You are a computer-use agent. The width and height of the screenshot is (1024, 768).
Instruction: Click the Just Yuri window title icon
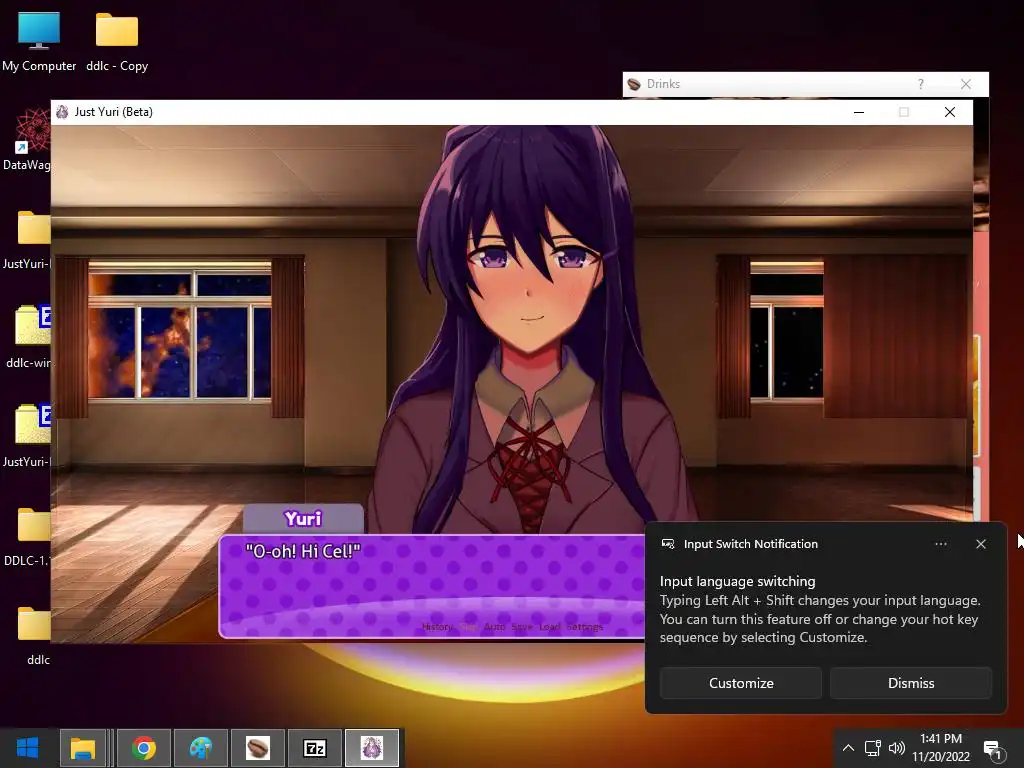62,112
